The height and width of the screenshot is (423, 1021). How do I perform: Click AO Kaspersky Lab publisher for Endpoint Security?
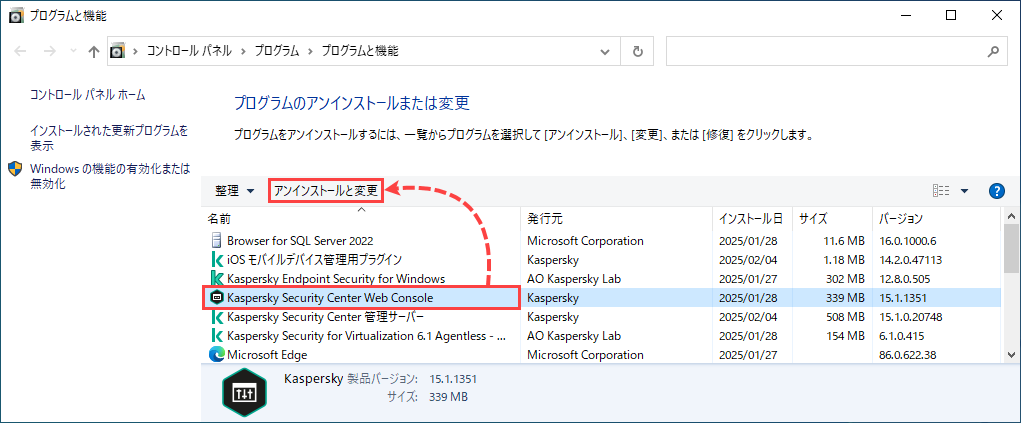pos(574,279)
